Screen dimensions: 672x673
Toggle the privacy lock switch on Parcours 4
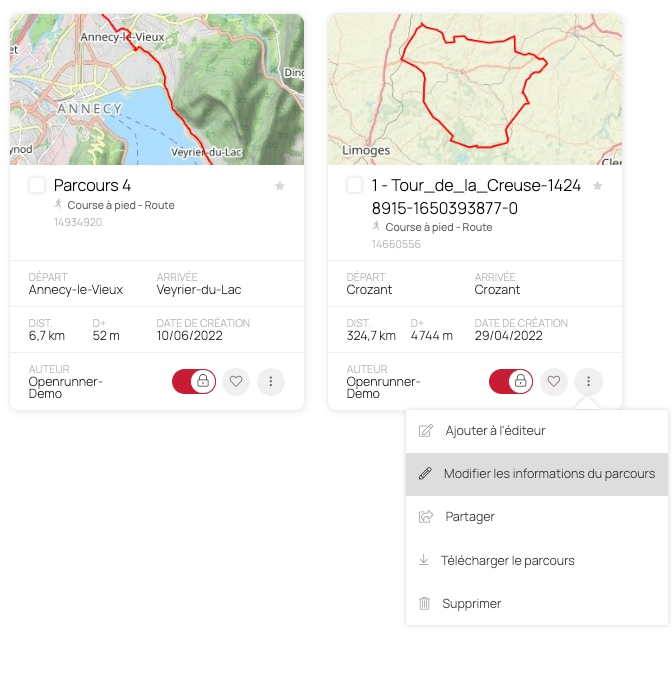[194, 381]
